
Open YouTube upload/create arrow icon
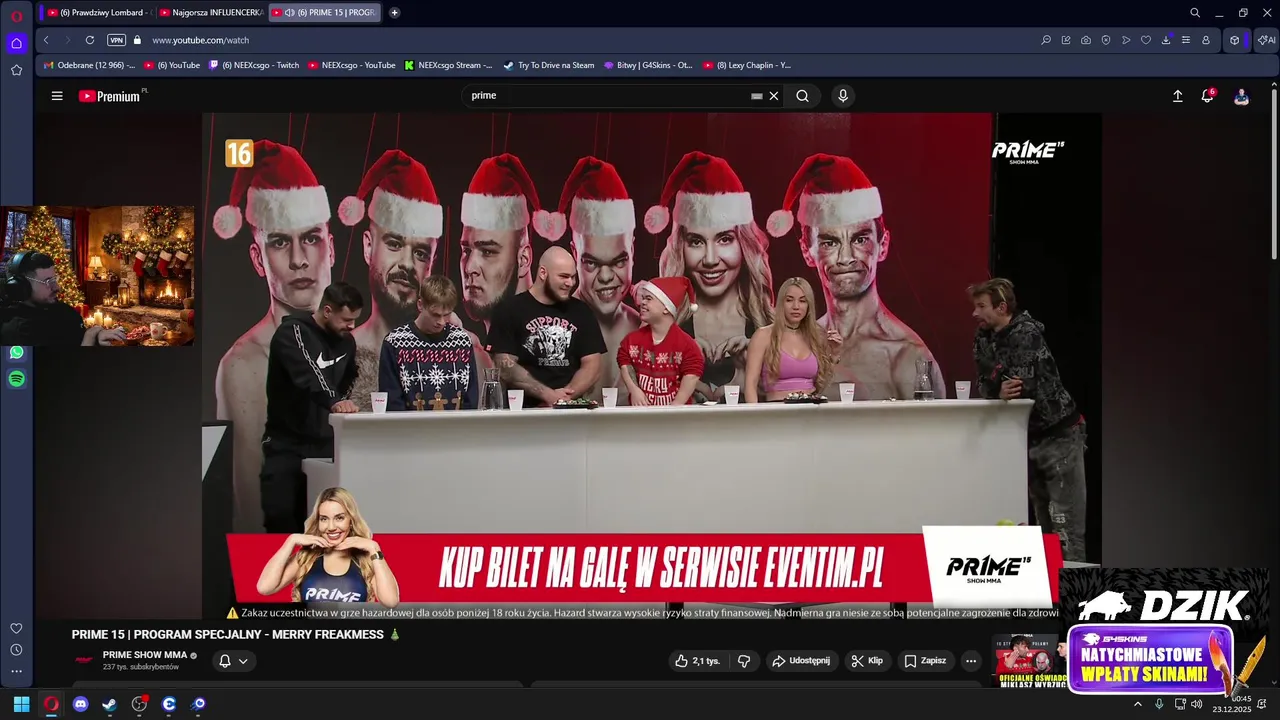[1178, 96]
